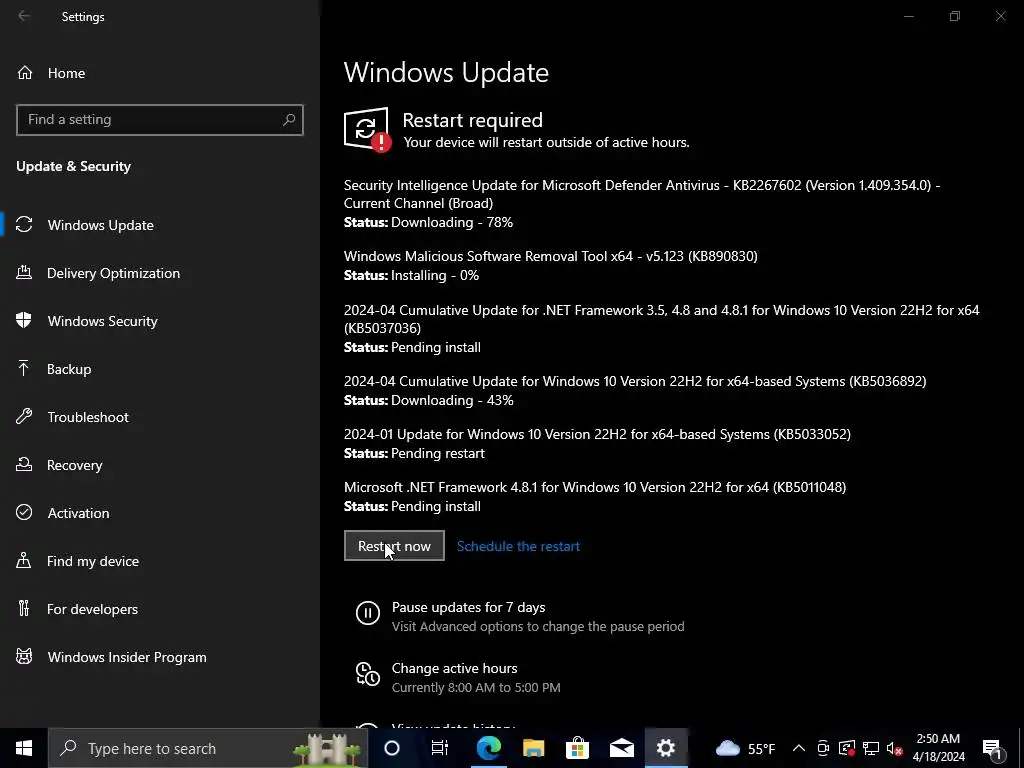Click the Recovery icon in sidebar
The width and height of the screenshot is (1024, 768).
24,464
